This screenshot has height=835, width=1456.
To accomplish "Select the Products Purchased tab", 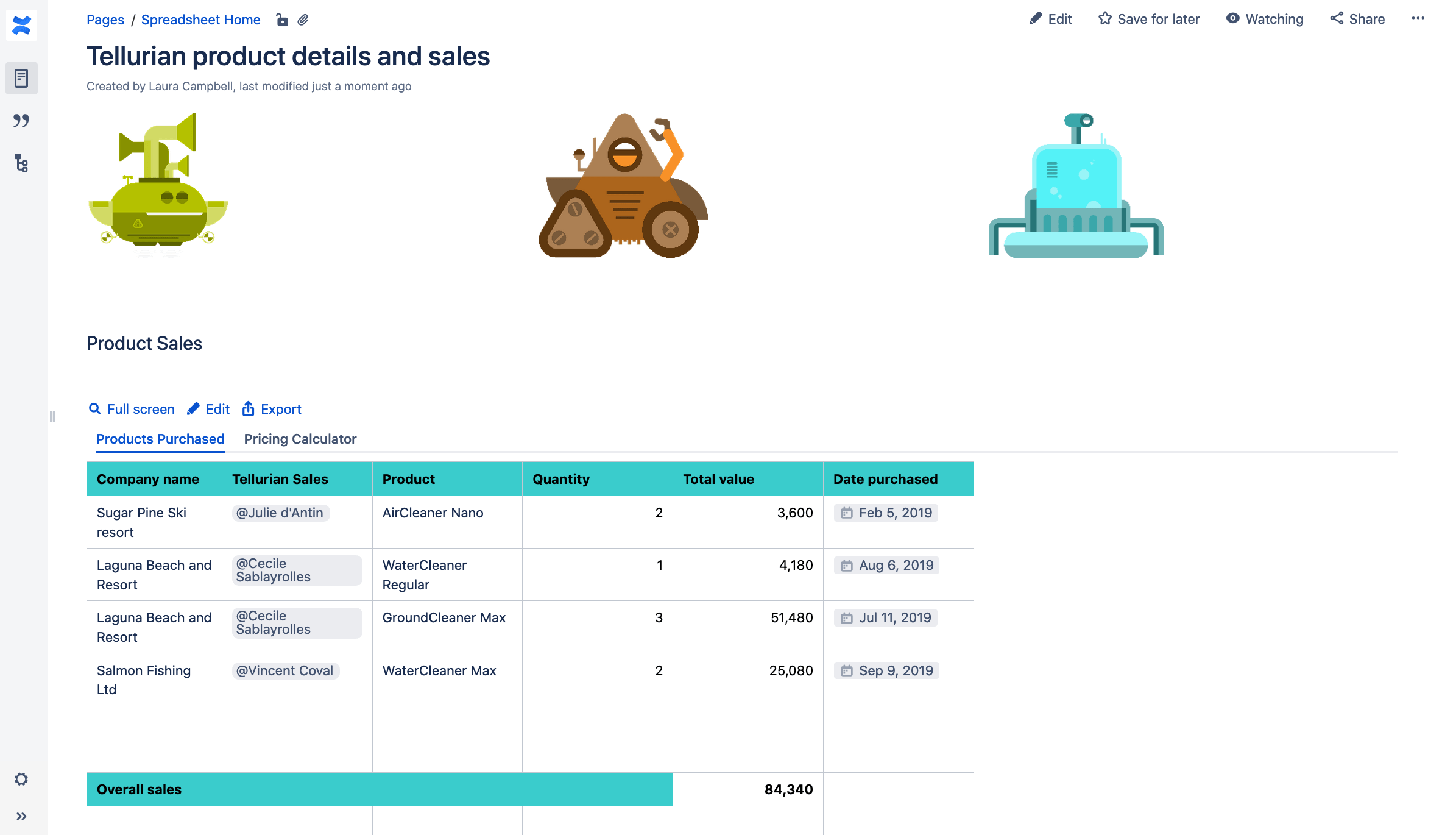I will [x=160, y=439].
